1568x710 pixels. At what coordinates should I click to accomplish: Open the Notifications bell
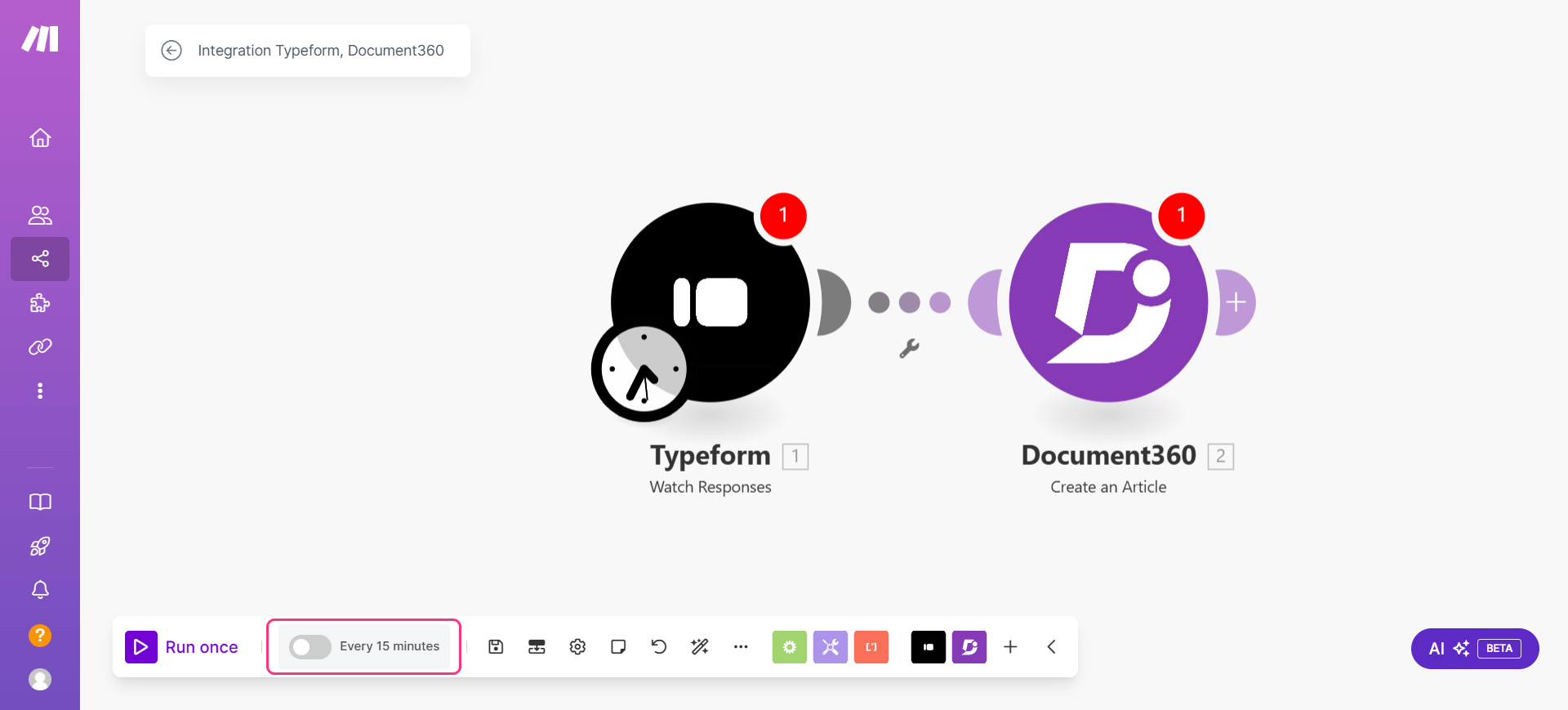pyautogui.click(x=40, y=589)
